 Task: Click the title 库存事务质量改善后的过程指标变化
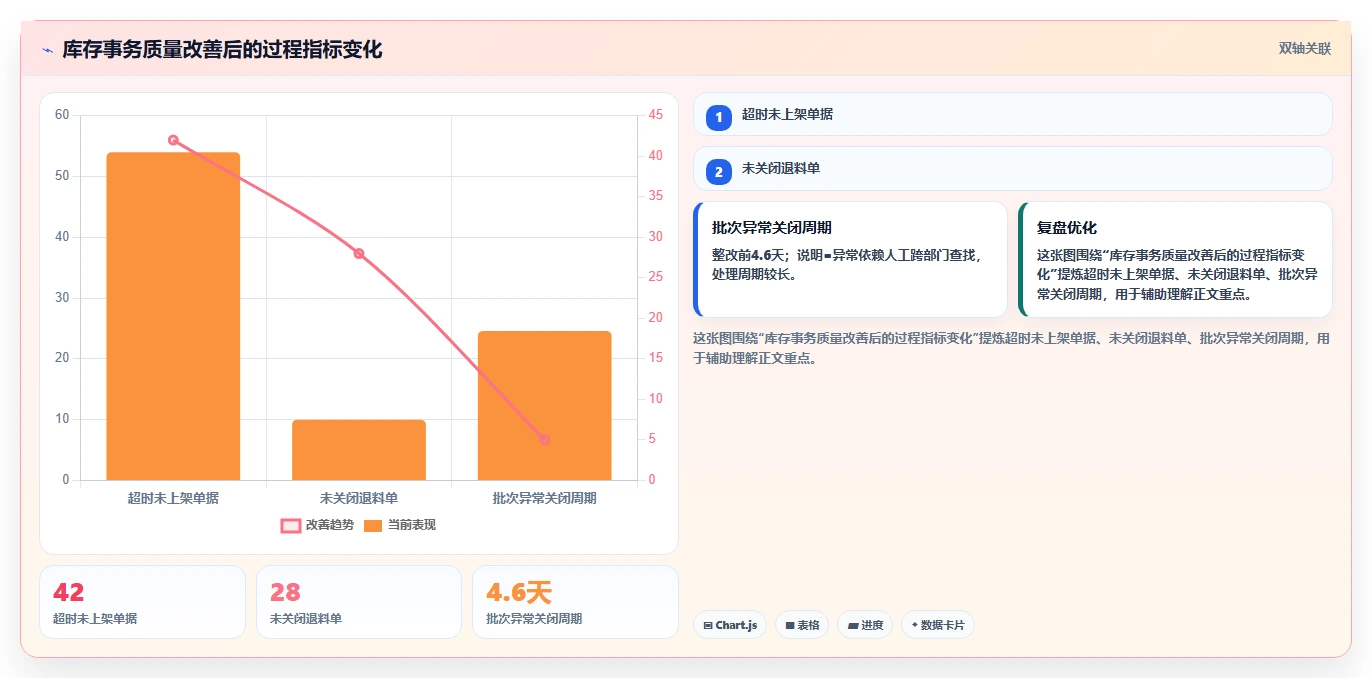(222, 49)
